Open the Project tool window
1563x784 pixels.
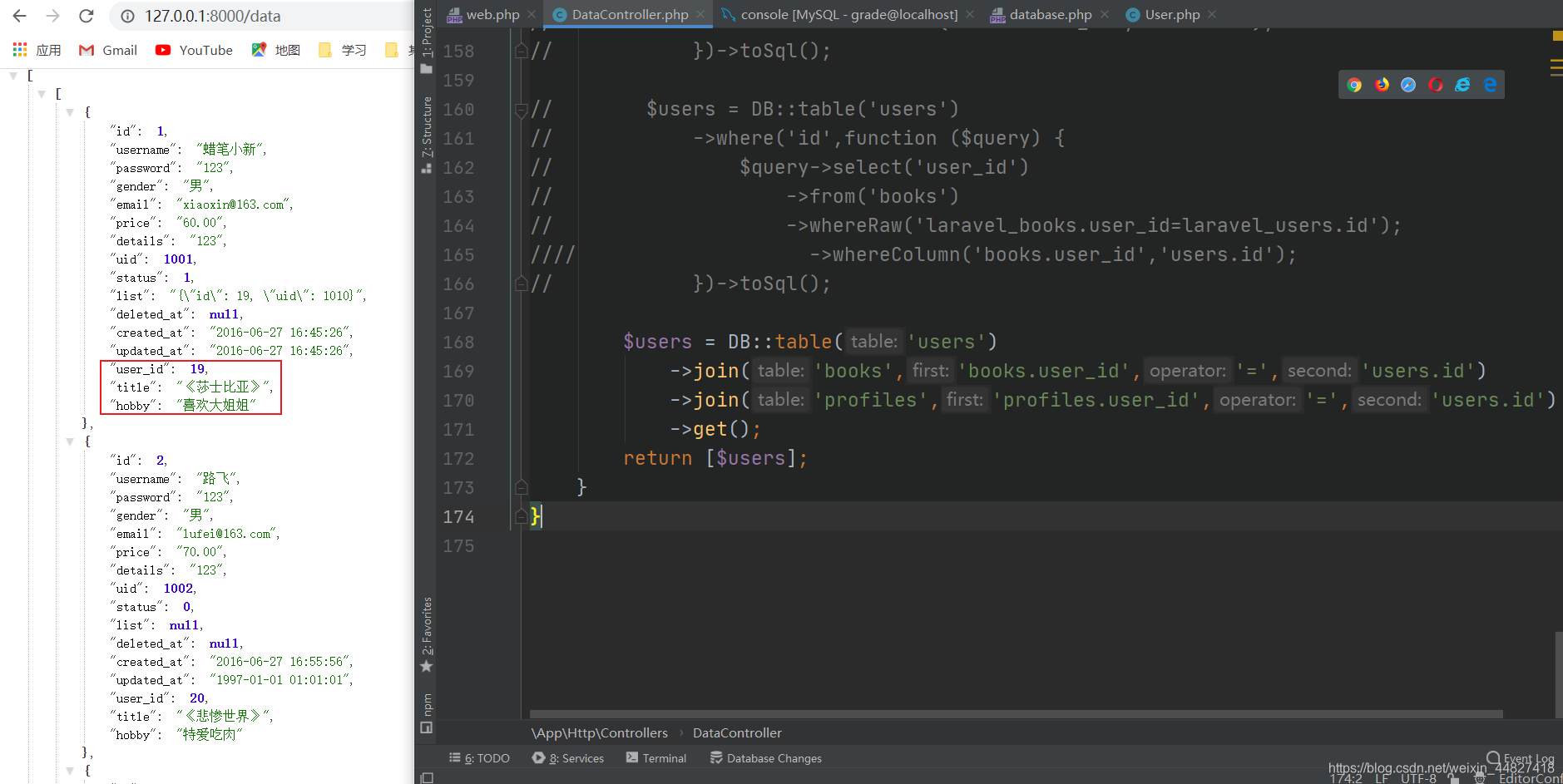(x=426, y=40)
